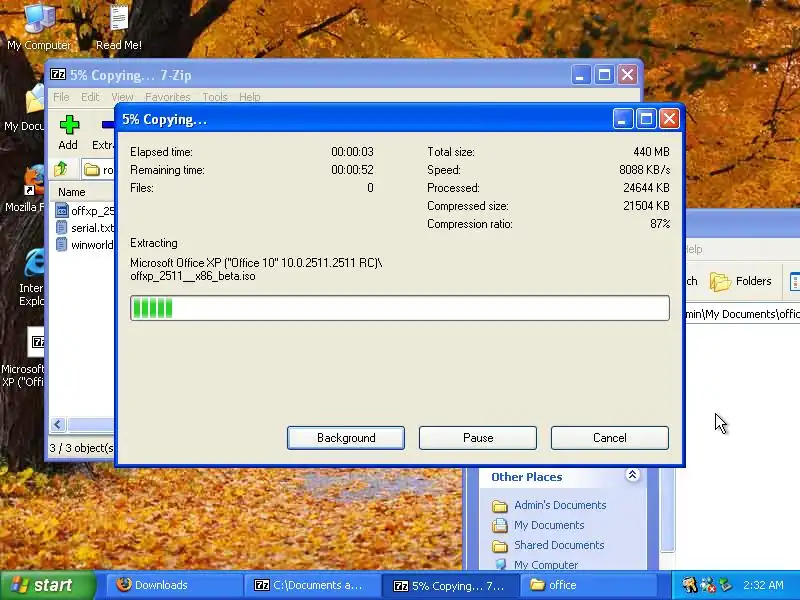Viewport: 800px width, 600px height.
Task: Open the Help menu in 7-Zip
Action: coord(249,97)
